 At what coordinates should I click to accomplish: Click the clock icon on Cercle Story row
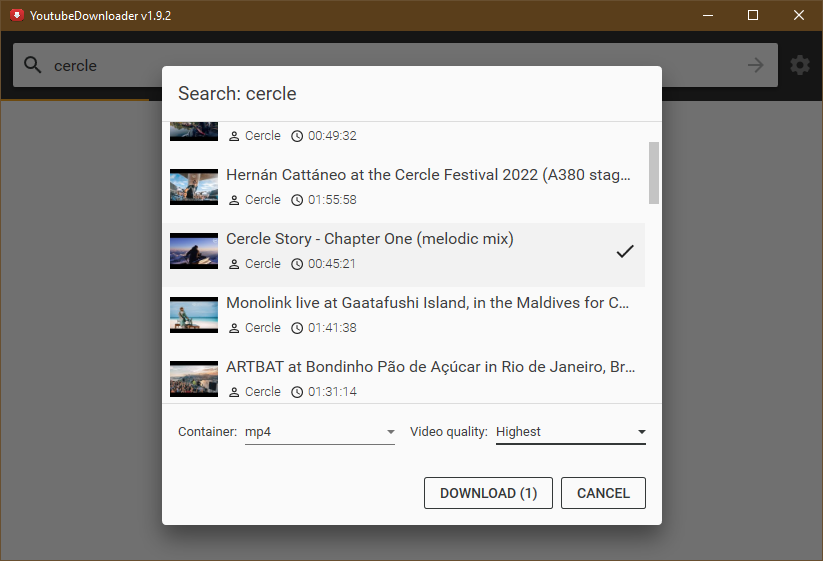point(297,264)
